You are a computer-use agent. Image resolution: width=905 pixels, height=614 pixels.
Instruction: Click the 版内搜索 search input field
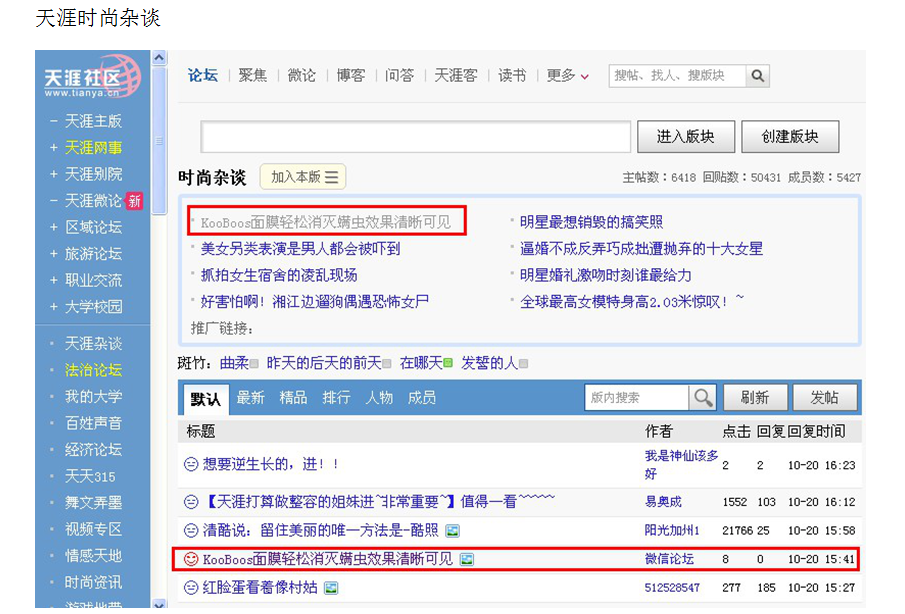[x=636, y=398]
